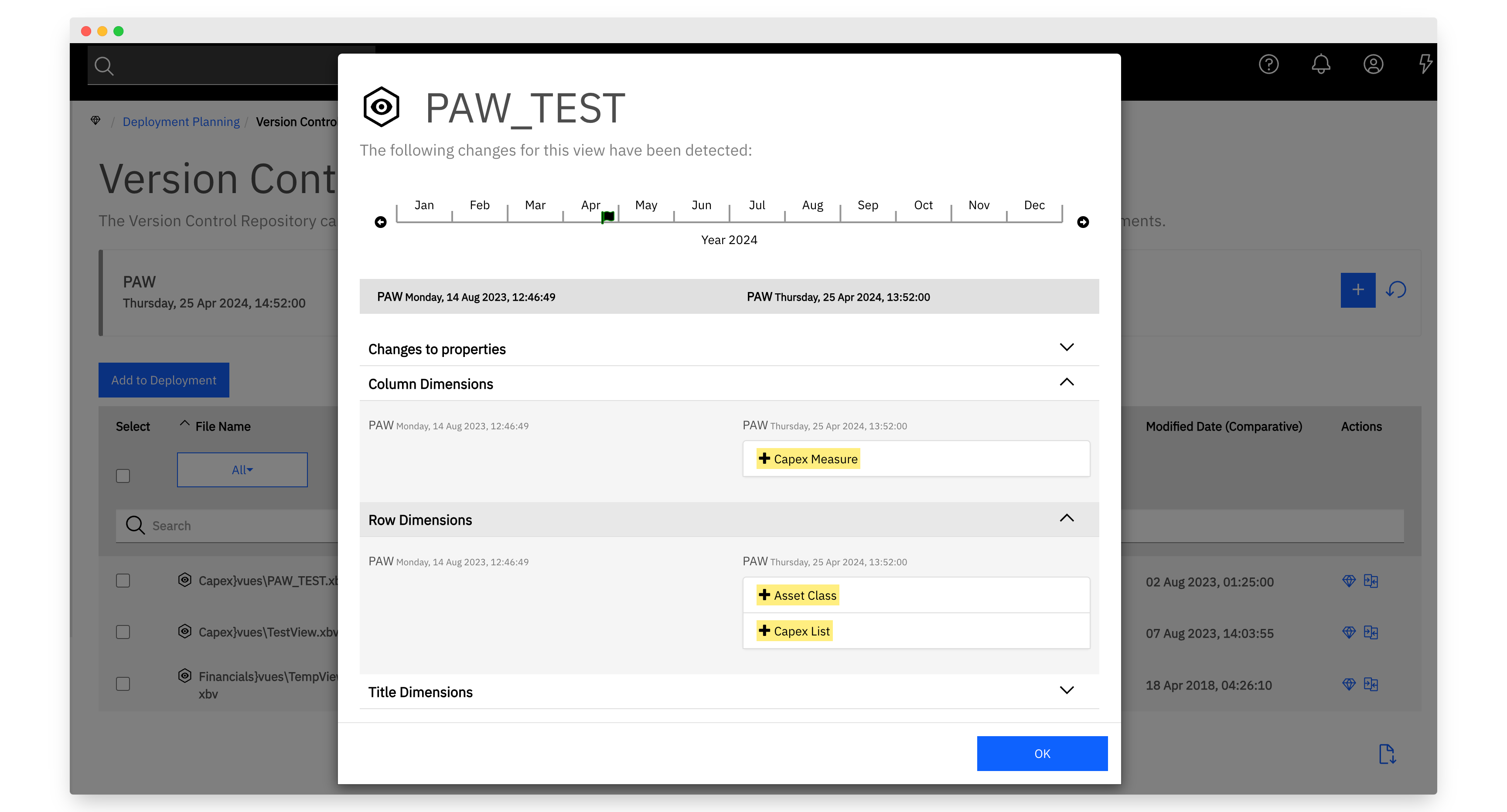Check the Financials}vues\TempView row checkbox
The image size is (1507, 812).
click(x=123, y=683)
